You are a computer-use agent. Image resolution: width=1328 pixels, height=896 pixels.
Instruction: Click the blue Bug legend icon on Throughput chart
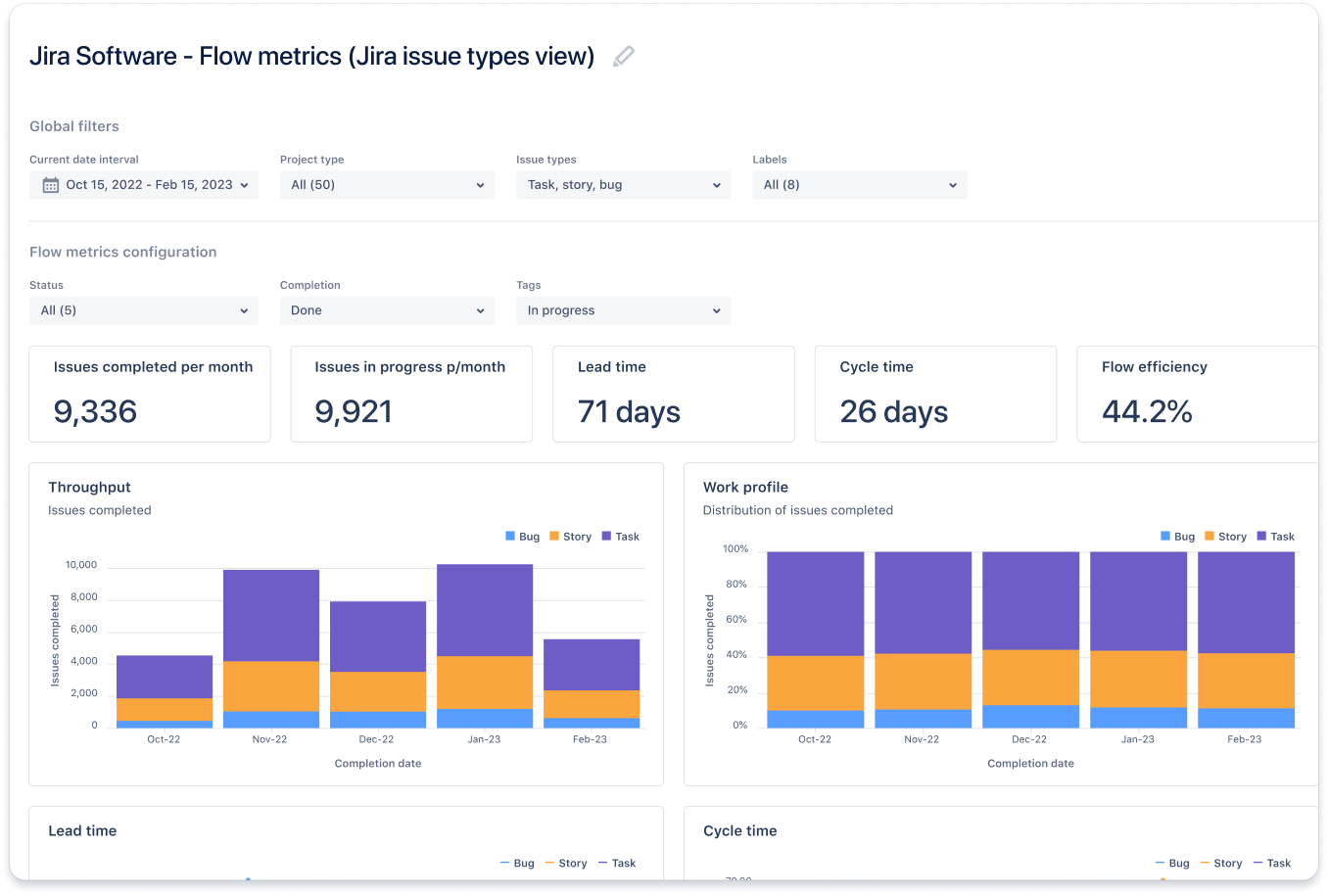pos(511,536)
